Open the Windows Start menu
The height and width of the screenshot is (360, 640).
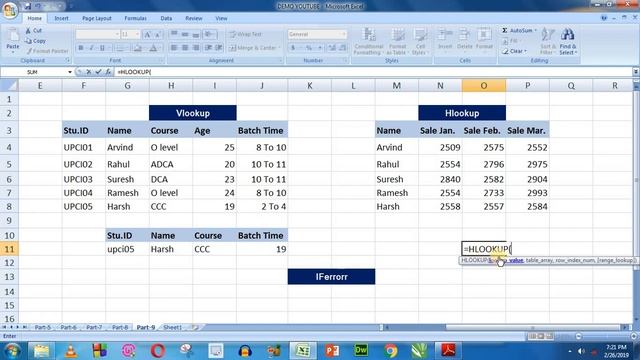point(12,351)
